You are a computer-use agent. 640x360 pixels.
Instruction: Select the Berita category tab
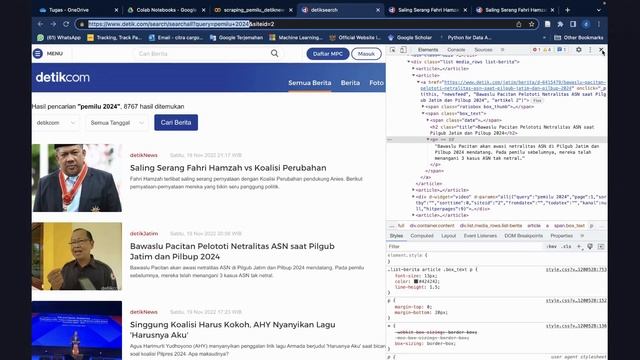click(x=350, y=83)
